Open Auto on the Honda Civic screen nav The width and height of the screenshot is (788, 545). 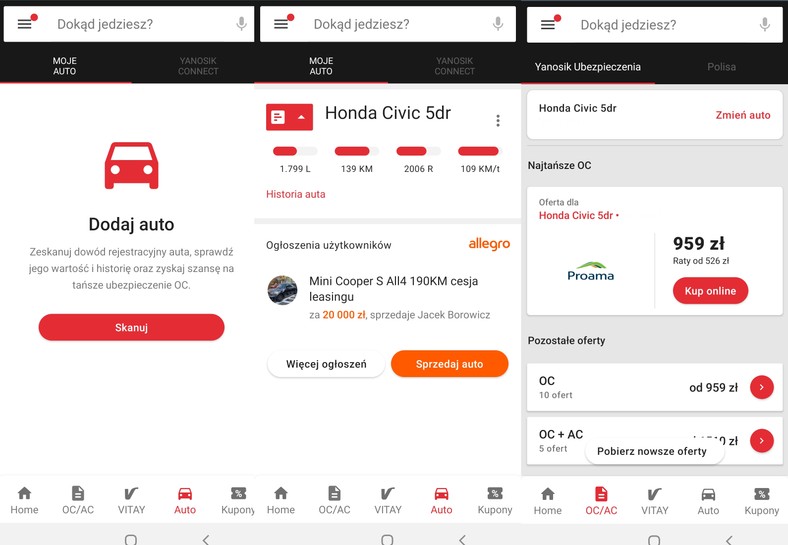pos(441,500)
